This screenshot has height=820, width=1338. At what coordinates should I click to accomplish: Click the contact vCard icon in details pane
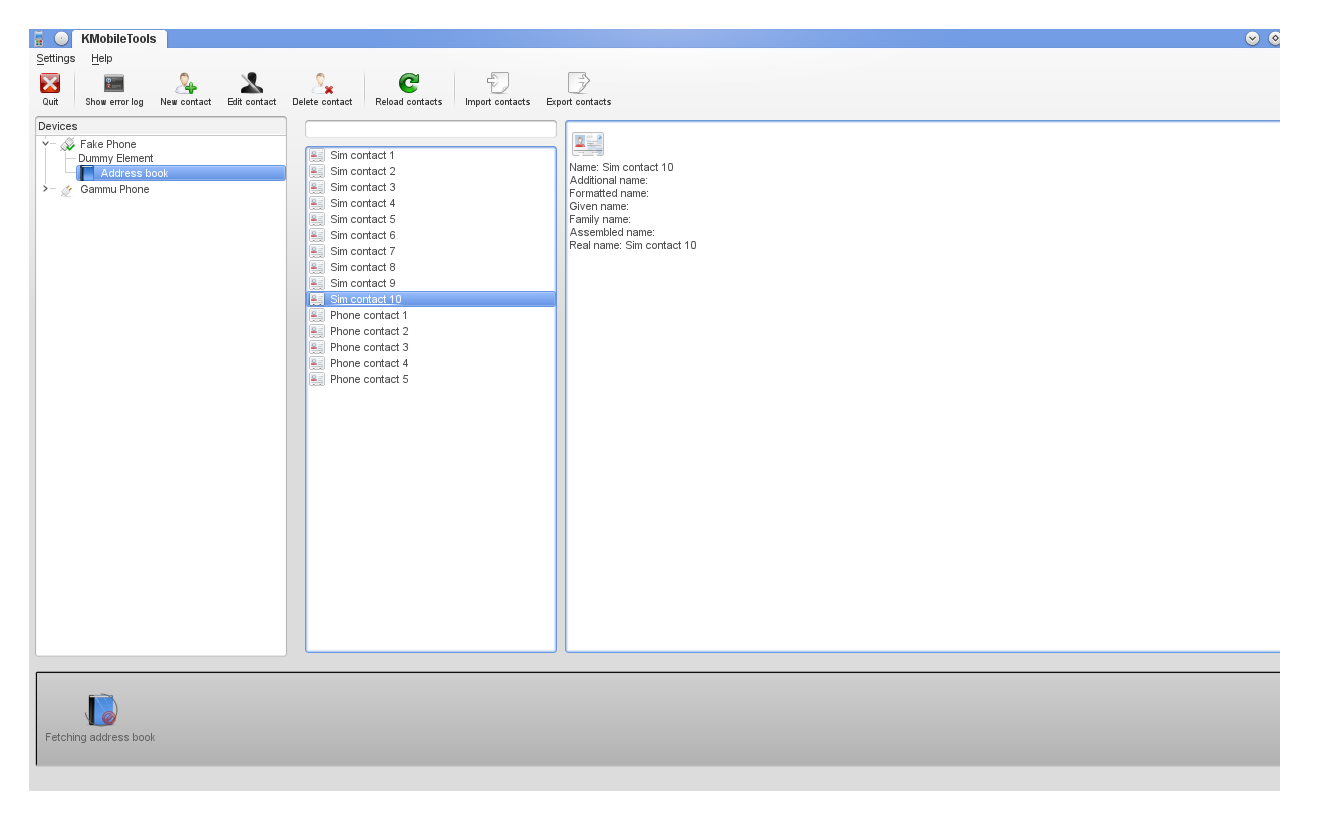(x=588, y=145)
